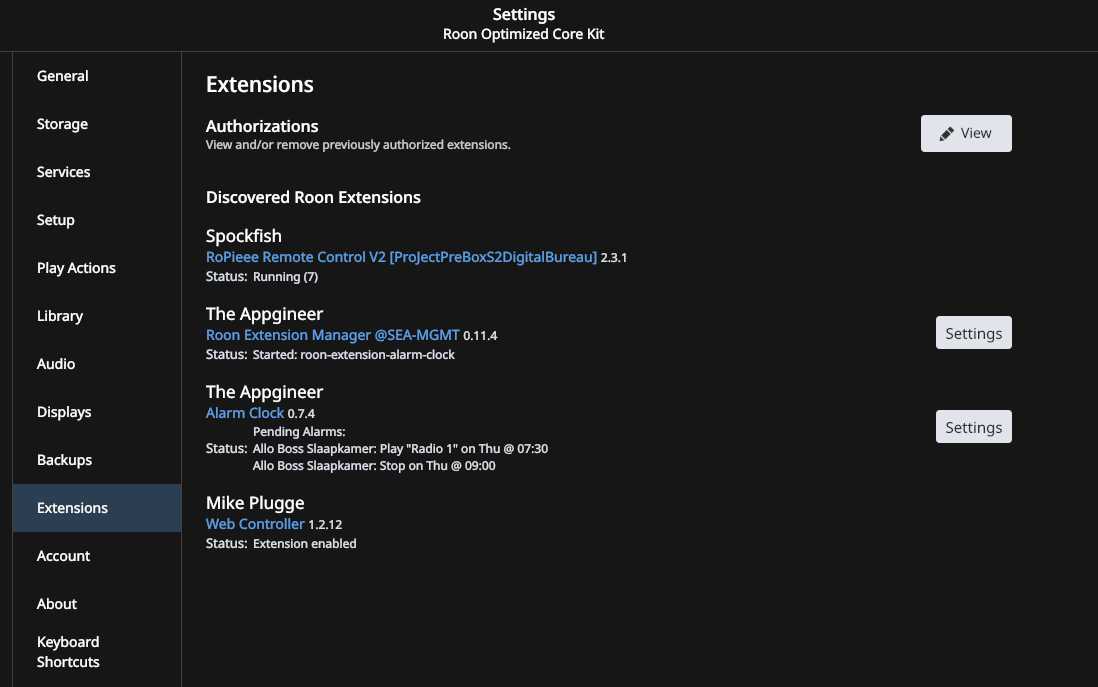Click the Pending Alarms: label
The height and width of the screenshot is (687, 1098).
(x=299, y=432)
